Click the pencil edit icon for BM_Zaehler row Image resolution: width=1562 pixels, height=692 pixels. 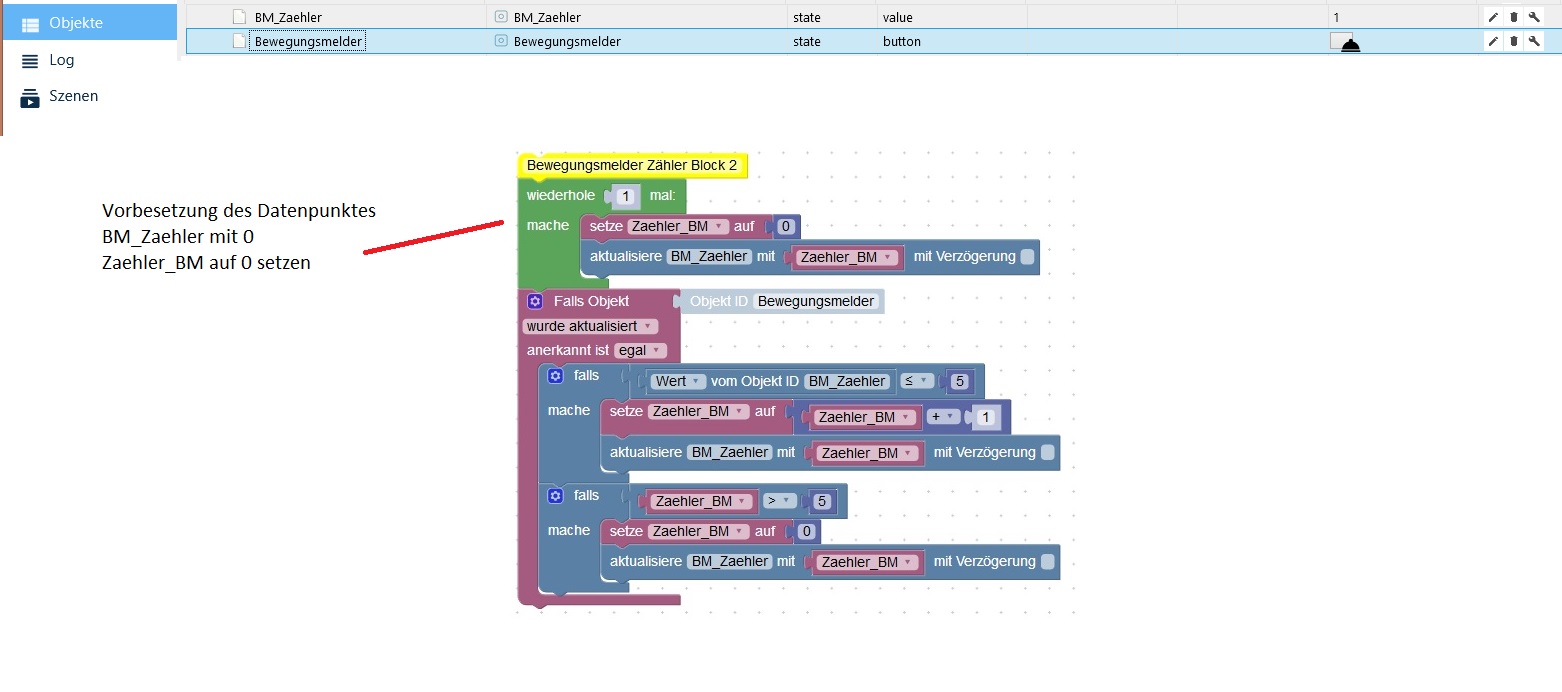point(1493,17)
